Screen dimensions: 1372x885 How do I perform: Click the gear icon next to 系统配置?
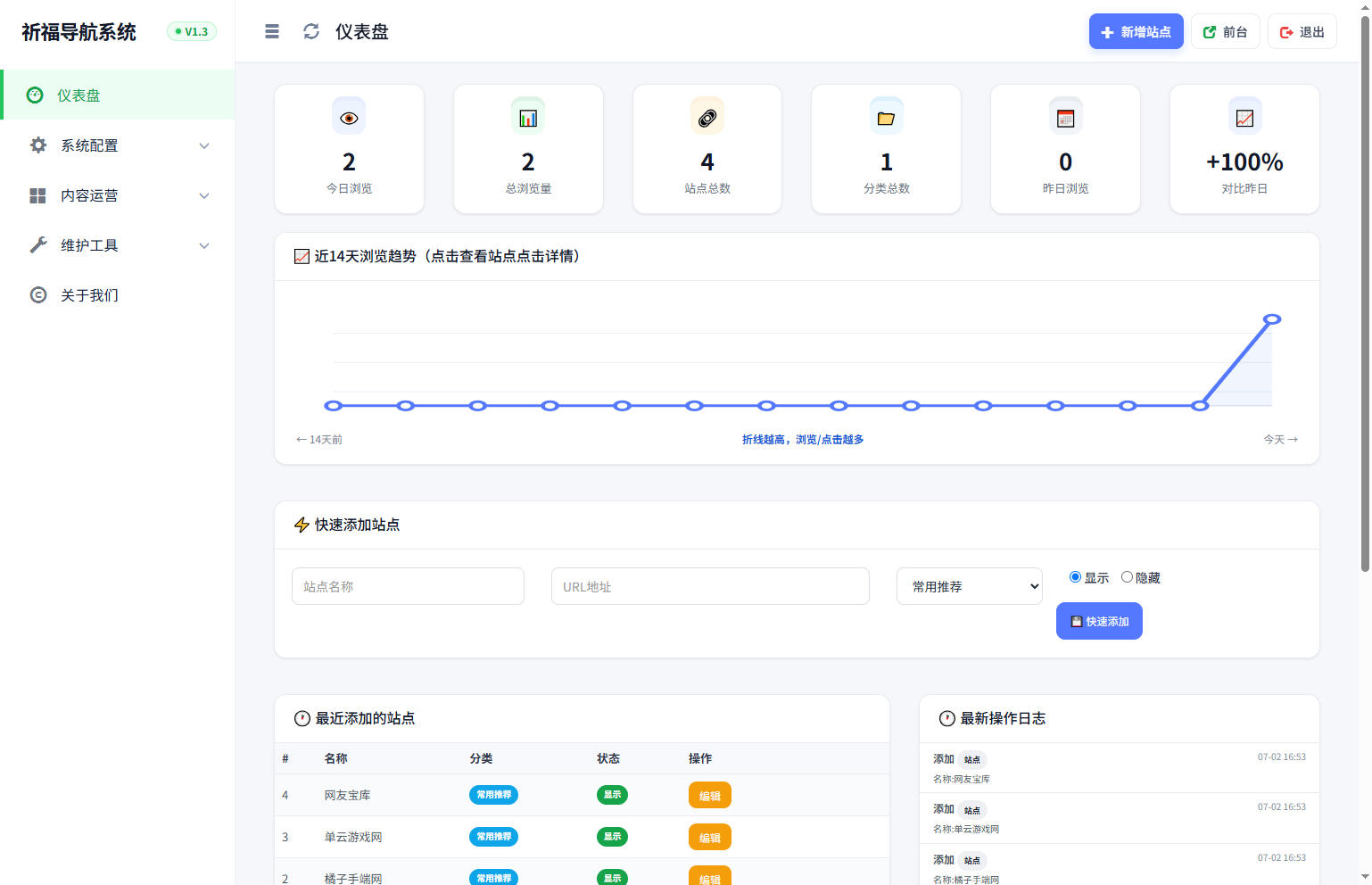click(x=38, y=145)
